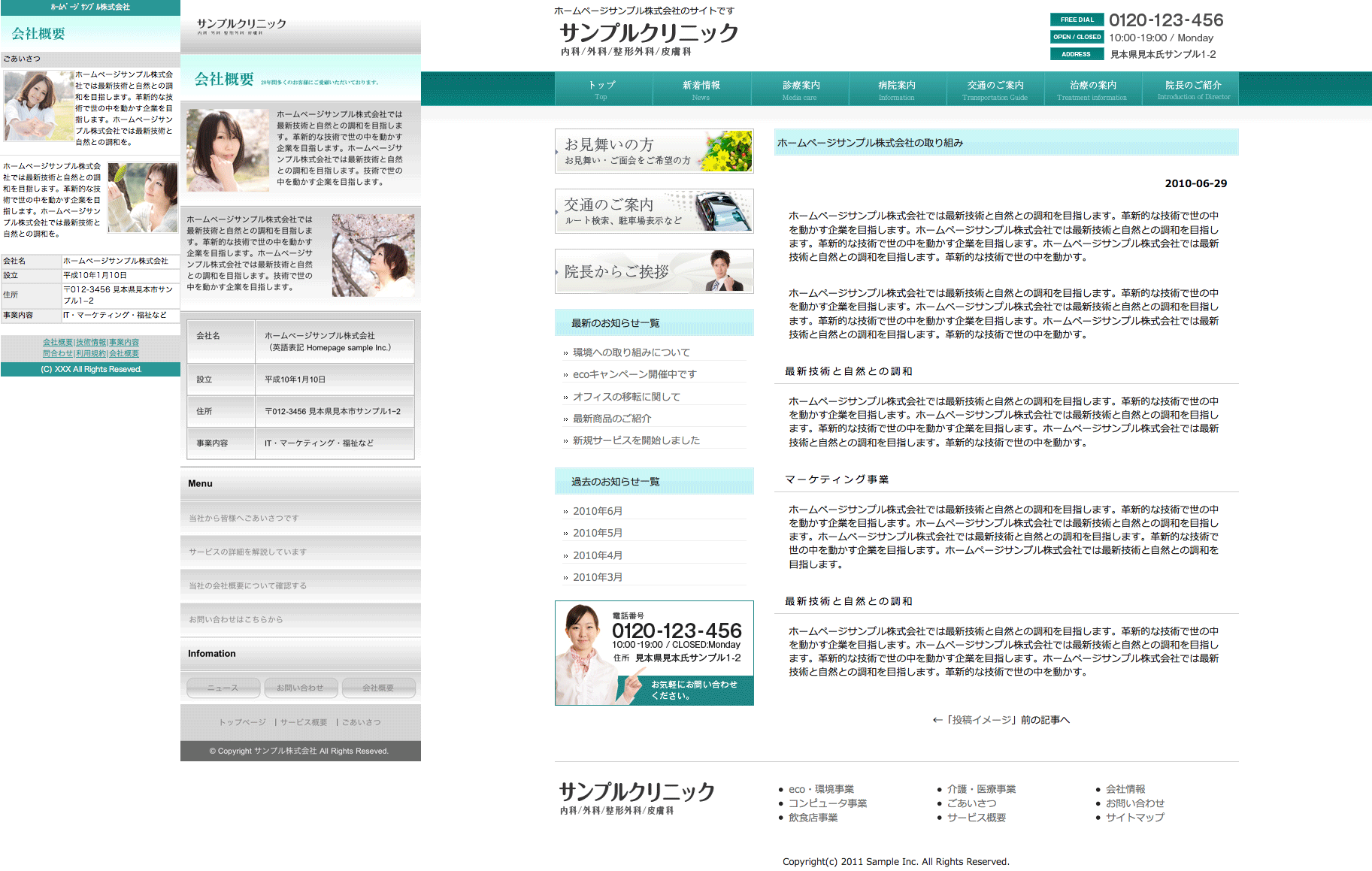Select サービスの詳細を解説しています menu entry
Screen dimensions: 1372x871
(247, 552)
